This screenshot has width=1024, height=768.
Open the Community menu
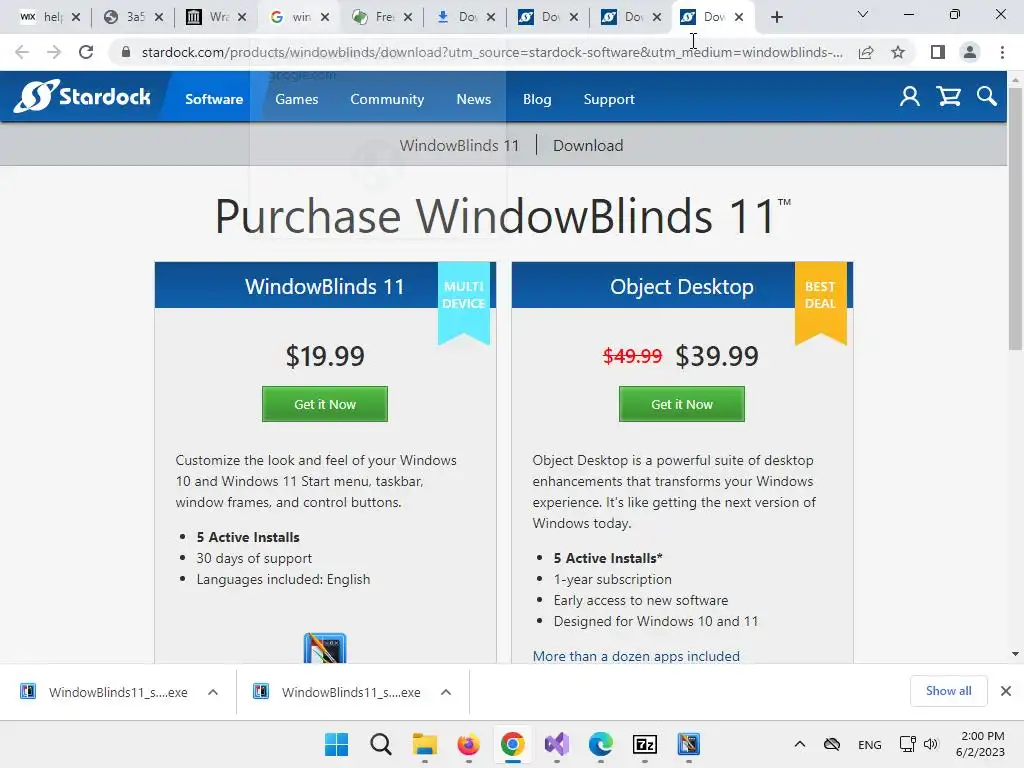(387, 99)
